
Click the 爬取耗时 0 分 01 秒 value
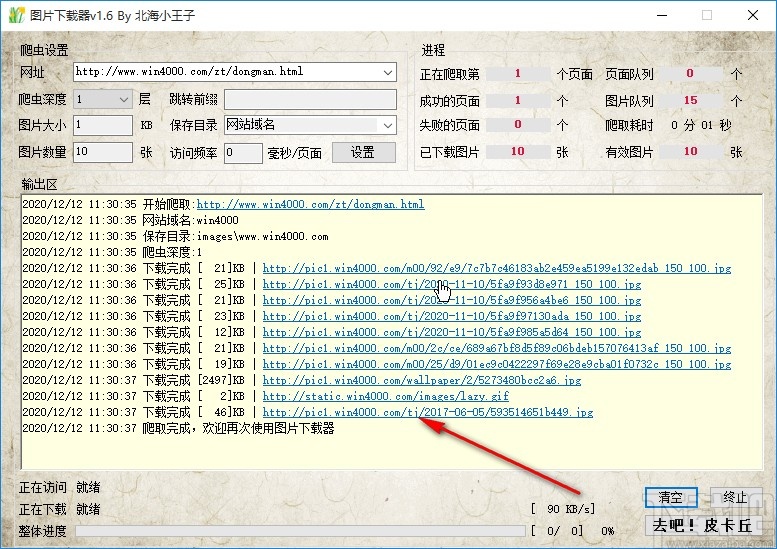click(x=701, y=125)
